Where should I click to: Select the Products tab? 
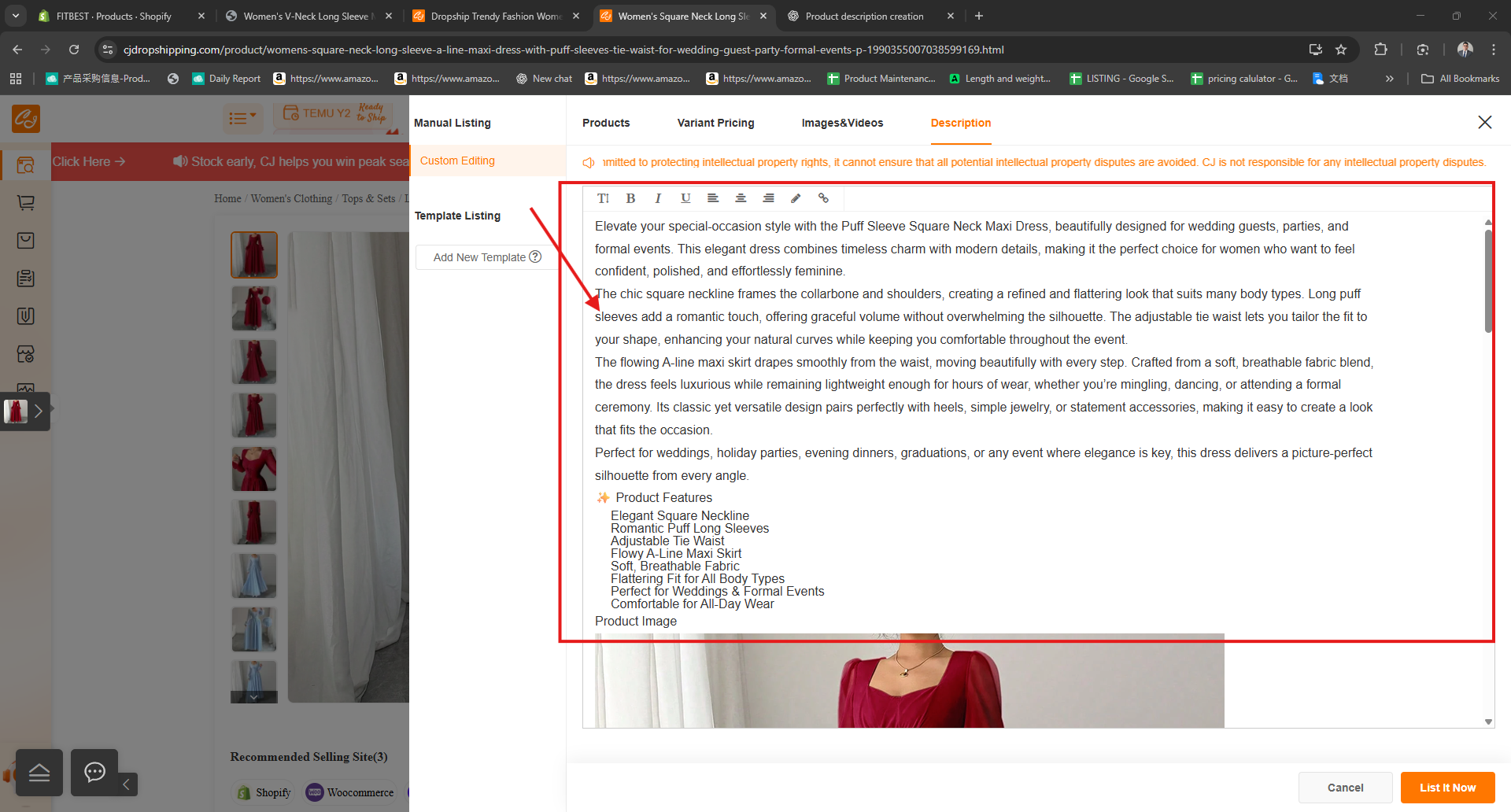pyautogui.click(x=606, y=123)
